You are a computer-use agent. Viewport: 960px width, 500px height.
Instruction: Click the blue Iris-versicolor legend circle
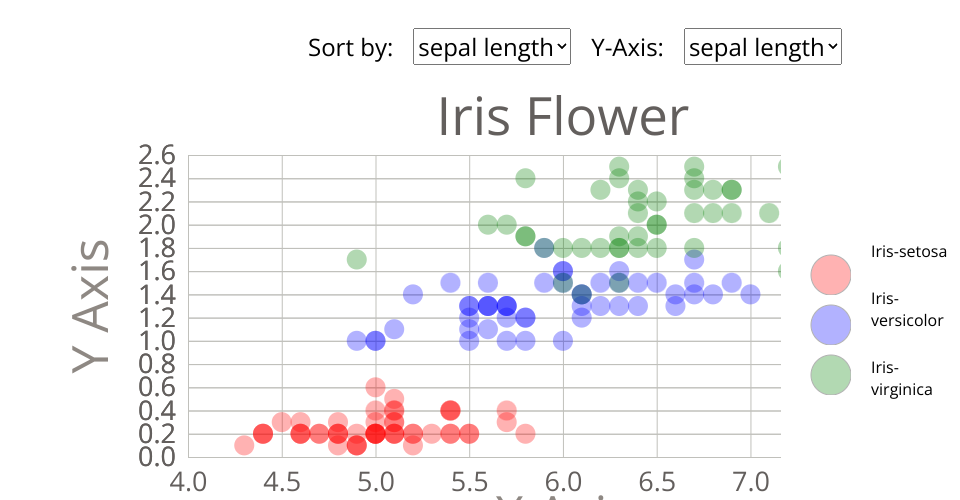click(x=830, y=323)
